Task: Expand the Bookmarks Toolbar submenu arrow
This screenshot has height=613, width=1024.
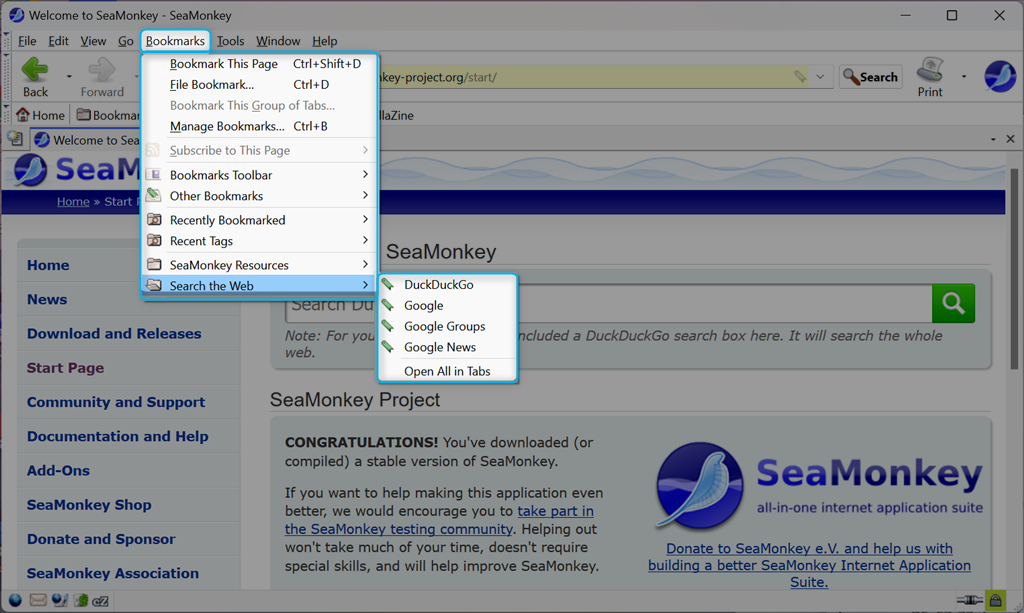Action: click(x=365, y=174)
